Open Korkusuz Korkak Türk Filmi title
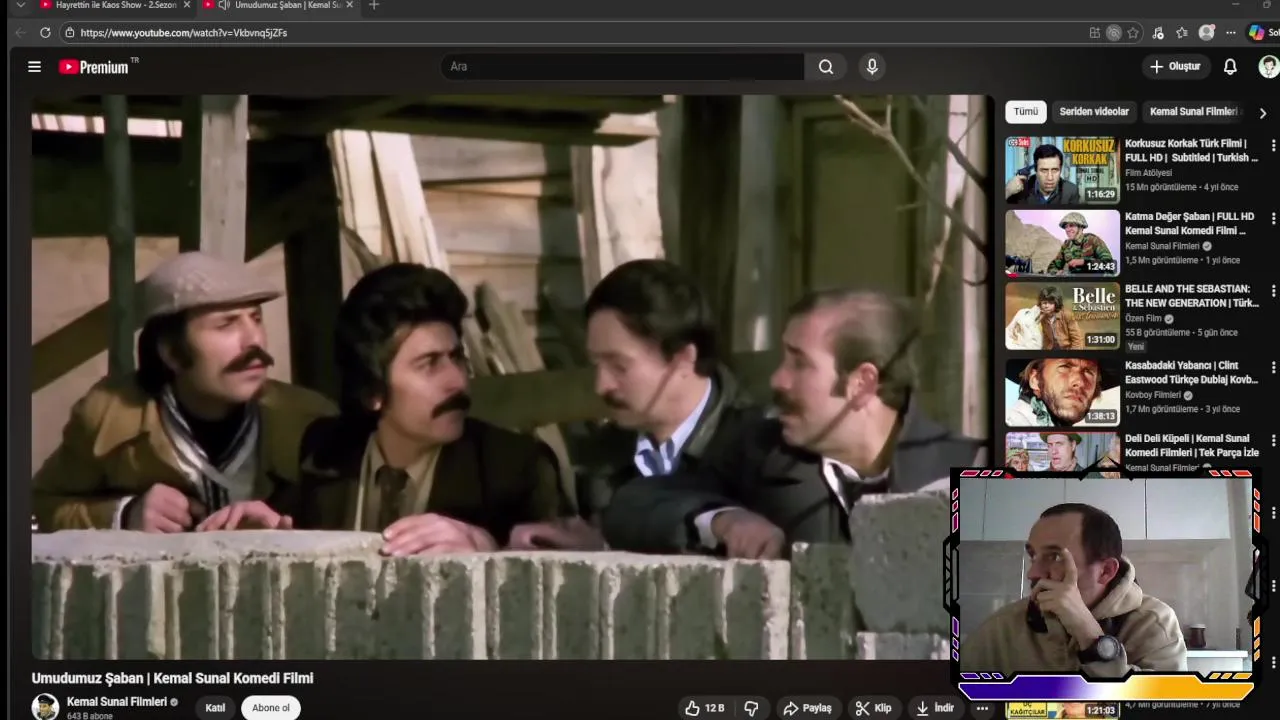 point(1191,151)
